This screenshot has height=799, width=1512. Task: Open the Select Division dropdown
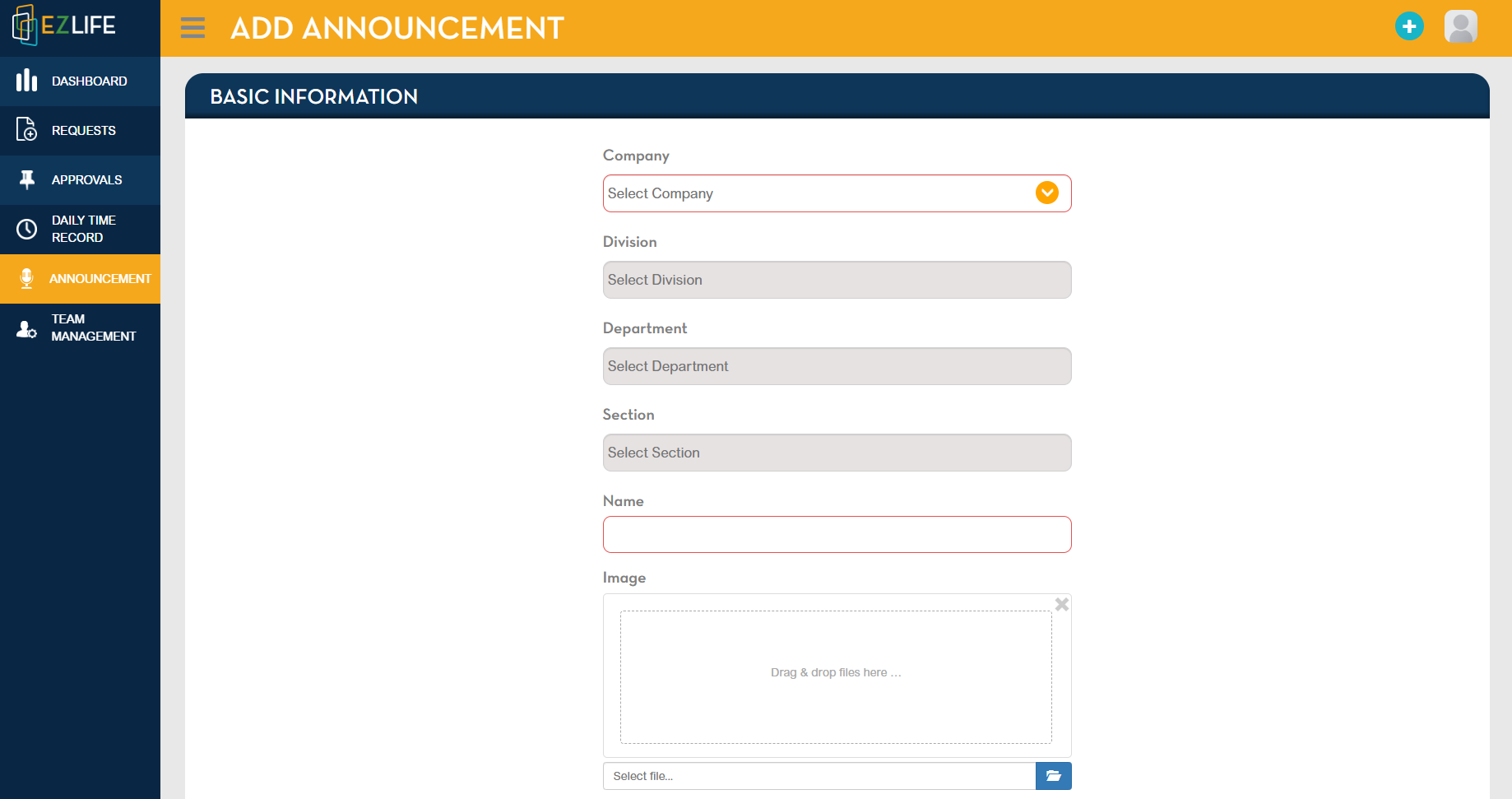pyautogui.click(x=837, y=280)
